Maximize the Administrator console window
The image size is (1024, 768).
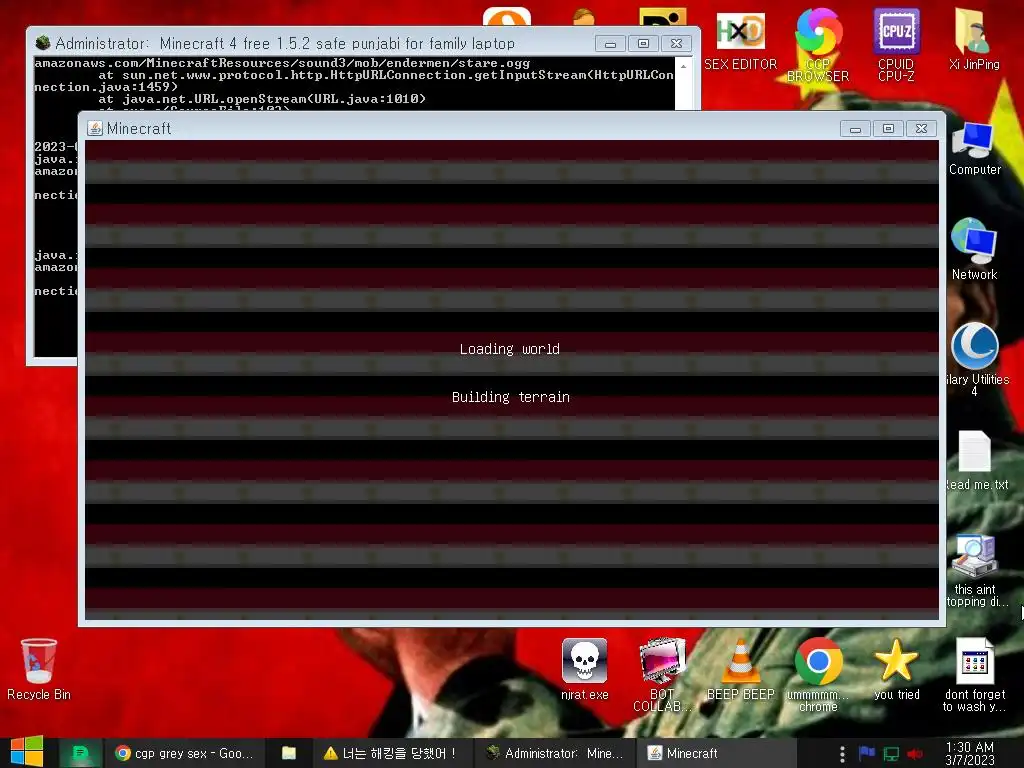coord(643,44)
